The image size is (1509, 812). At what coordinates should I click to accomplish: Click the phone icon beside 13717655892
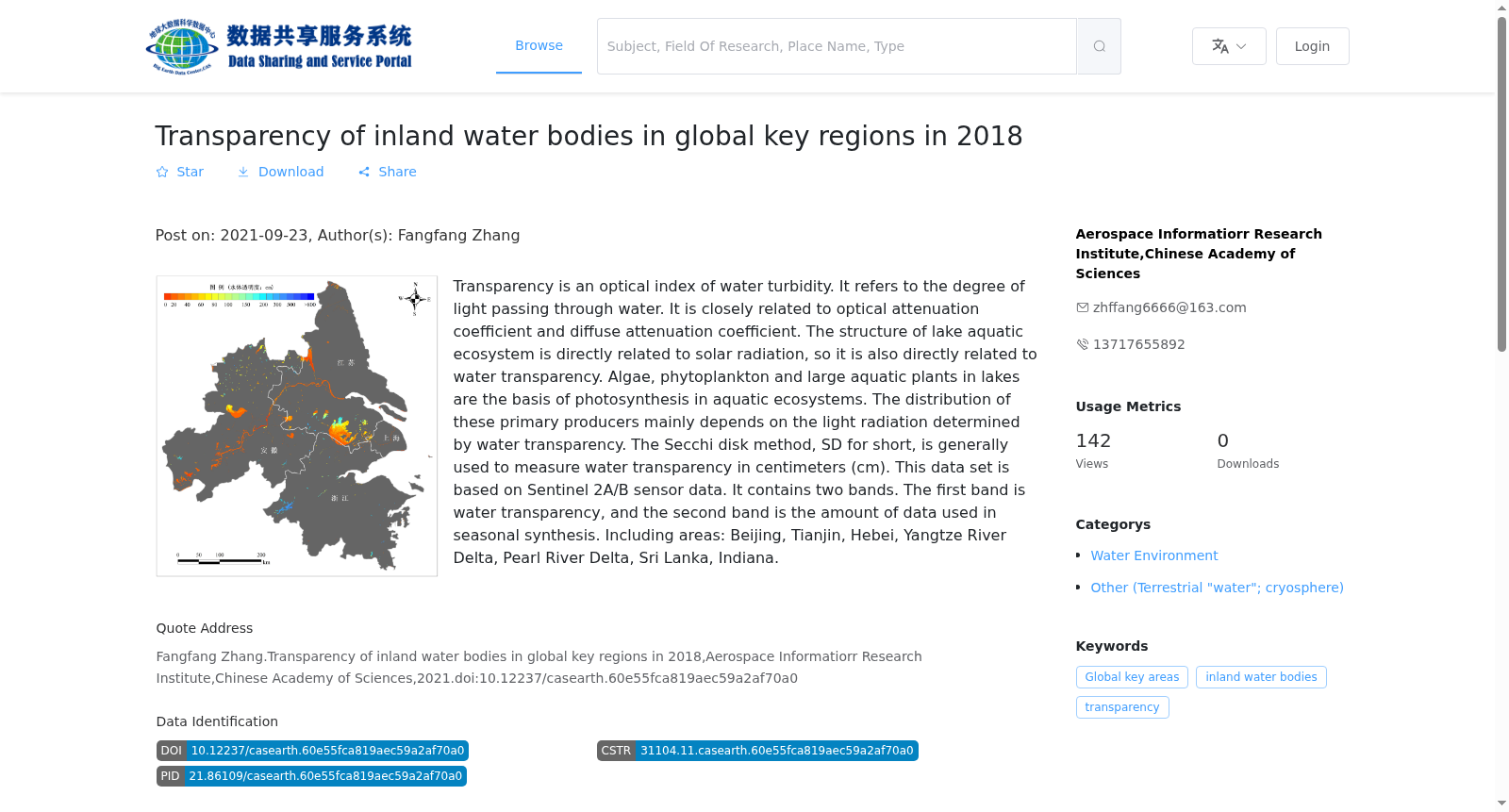[x=1083, y=344]
